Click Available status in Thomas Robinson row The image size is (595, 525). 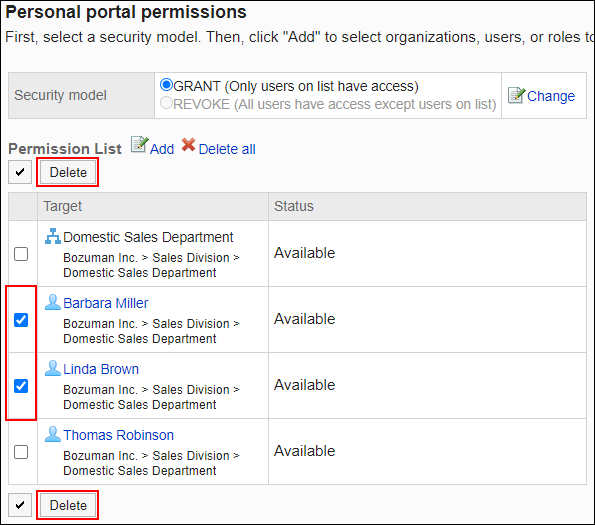(304, 451)
